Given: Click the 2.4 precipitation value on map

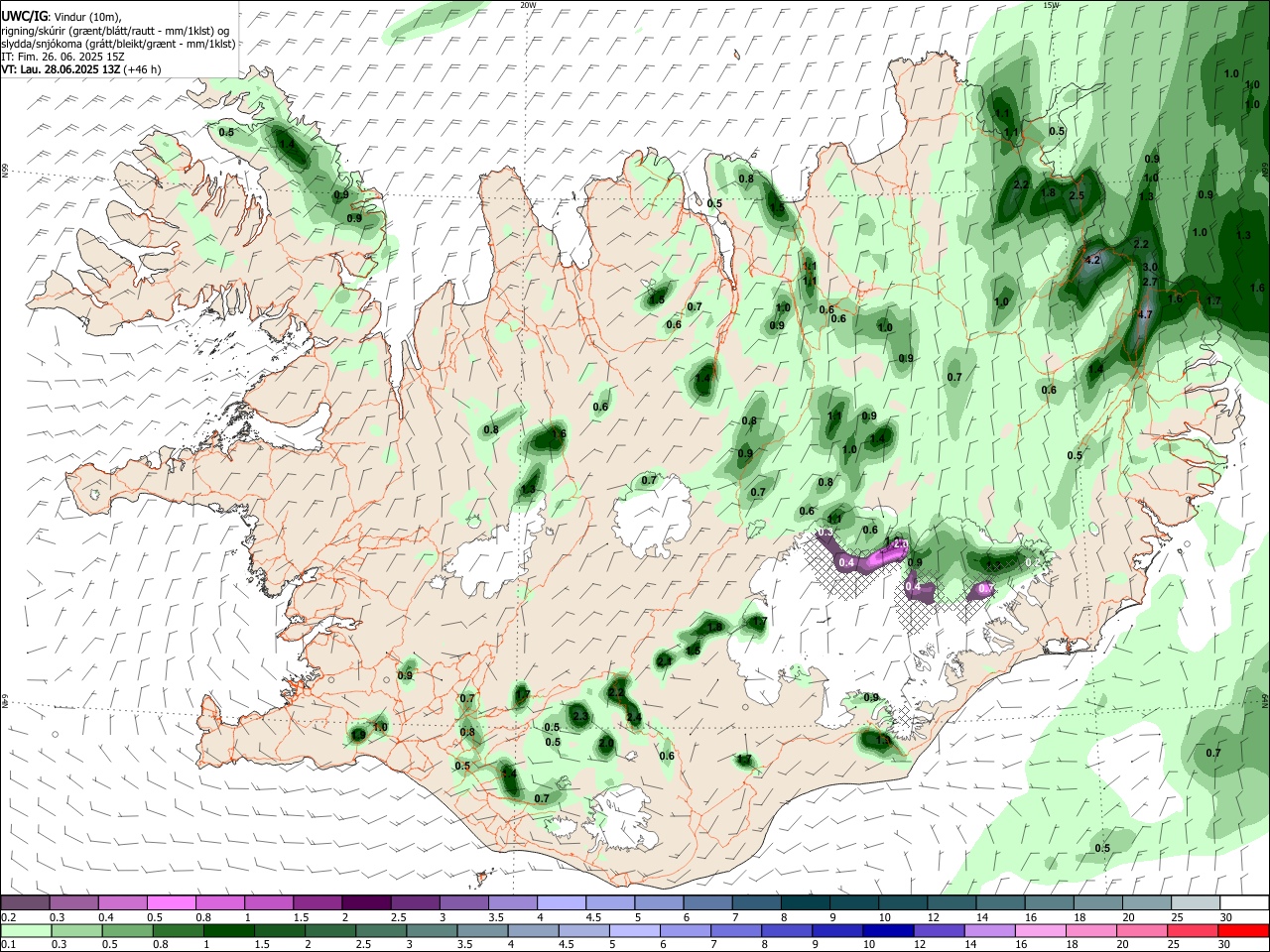Looking at the screenshot, I should [634, 718].
